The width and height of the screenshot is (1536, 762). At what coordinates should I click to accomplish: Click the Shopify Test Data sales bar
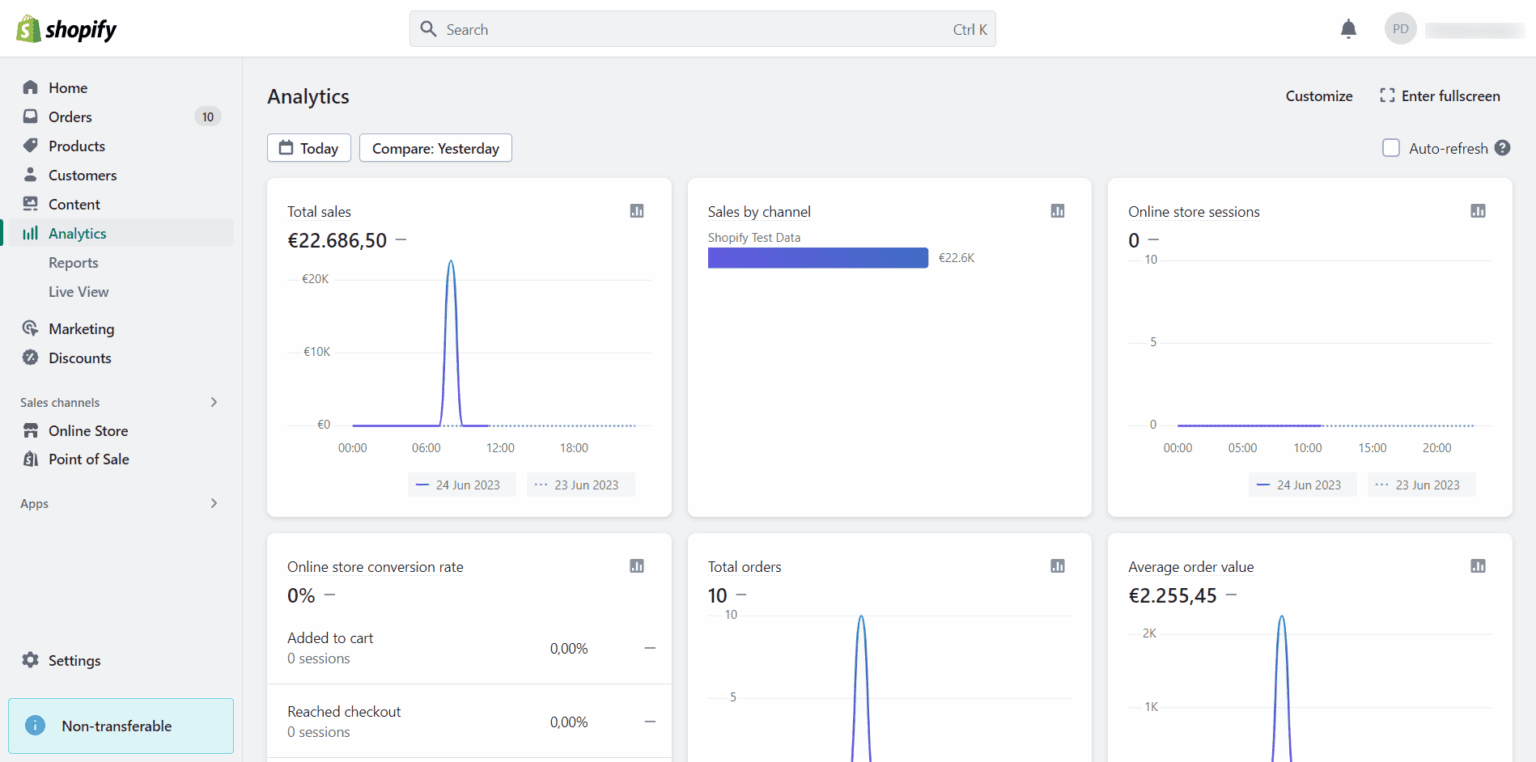pos(818,258)
